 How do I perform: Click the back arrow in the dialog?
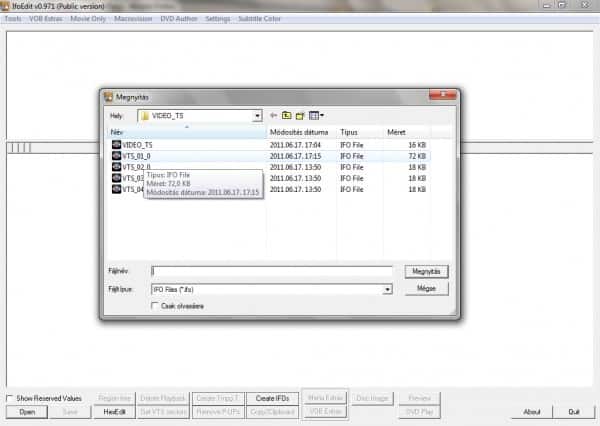point(273,116)
